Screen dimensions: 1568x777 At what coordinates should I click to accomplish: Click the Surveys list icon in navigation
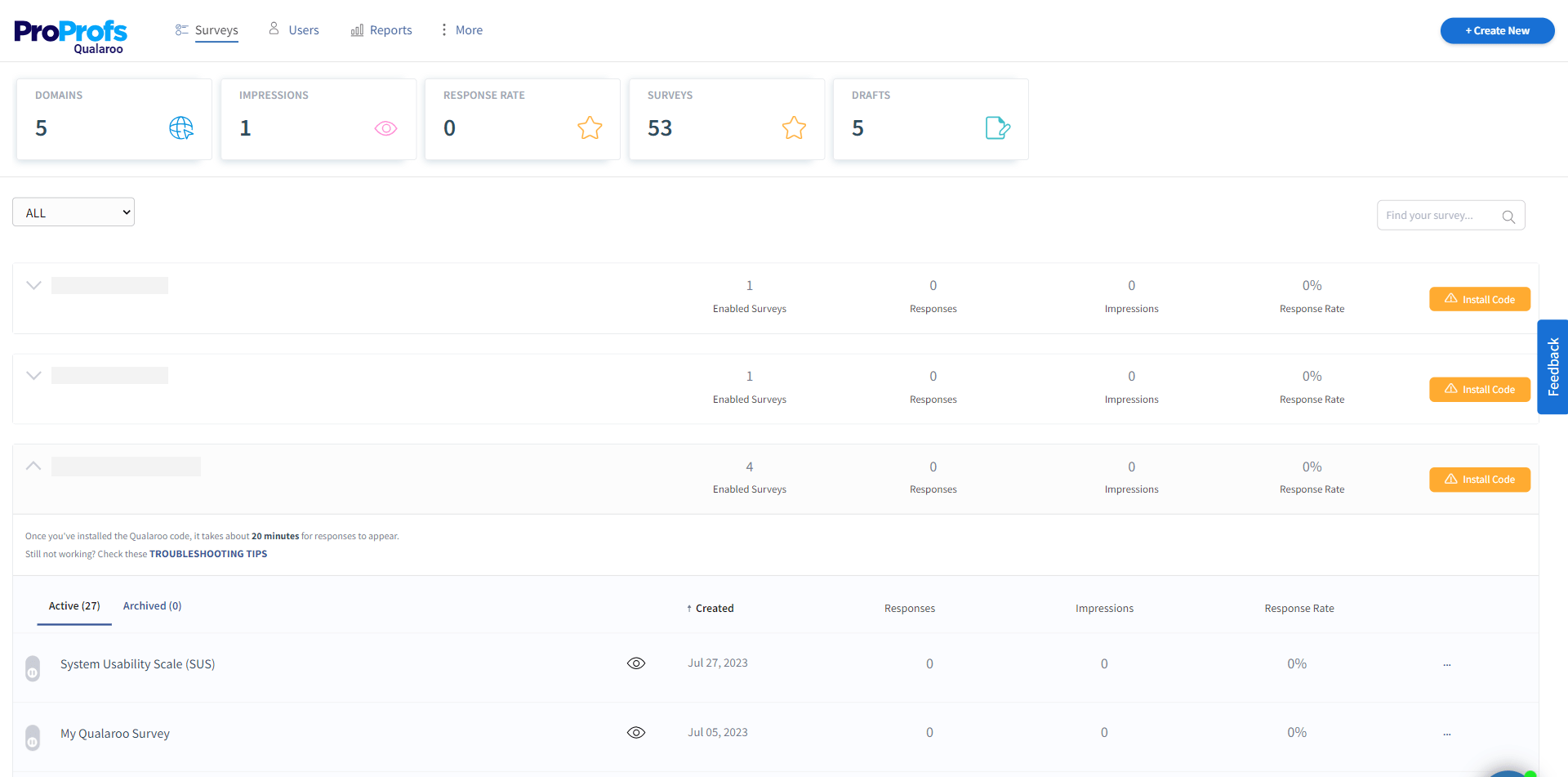click(181, 30)
